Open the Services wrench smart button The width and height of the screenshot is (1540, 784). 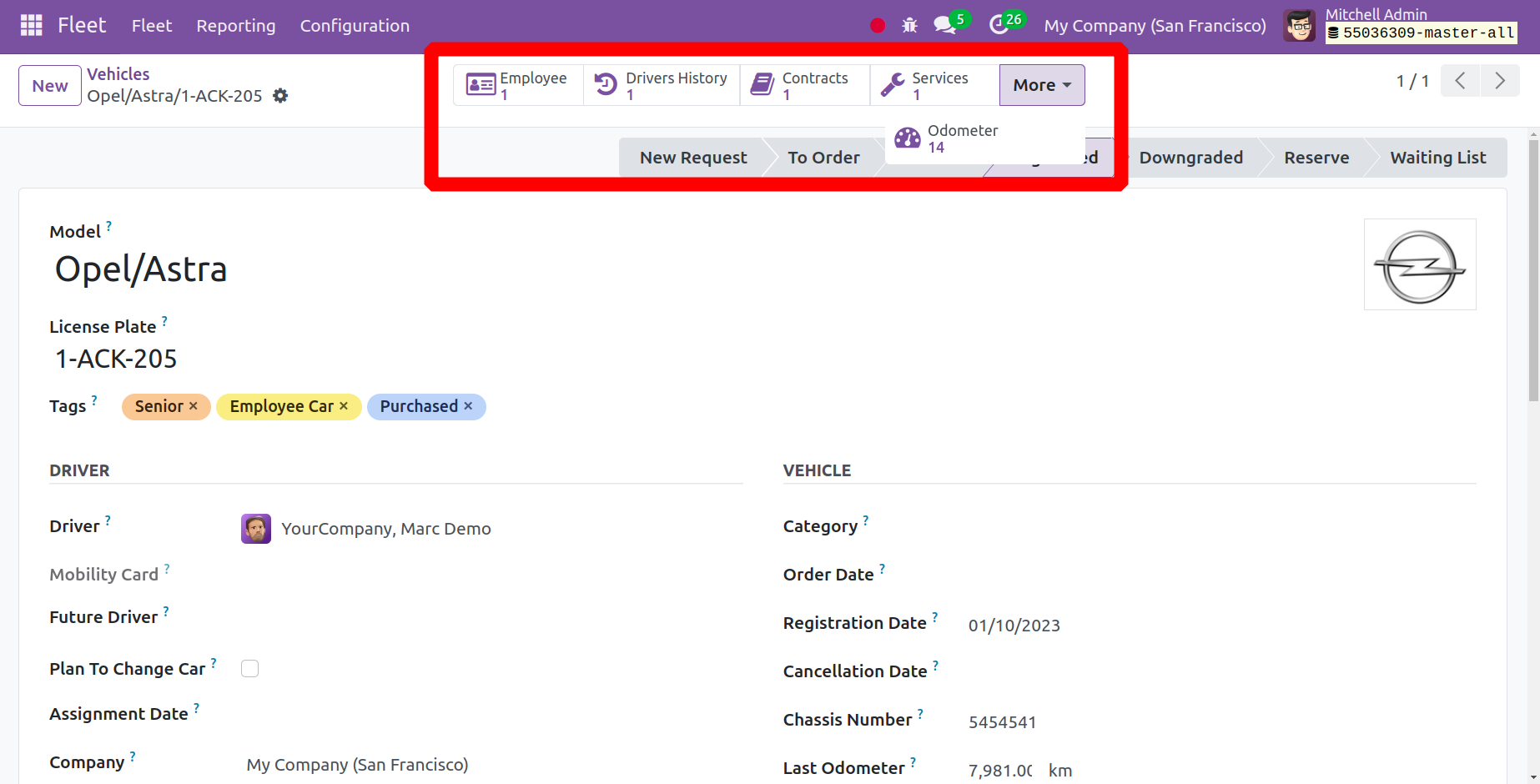tap(934, 85)
